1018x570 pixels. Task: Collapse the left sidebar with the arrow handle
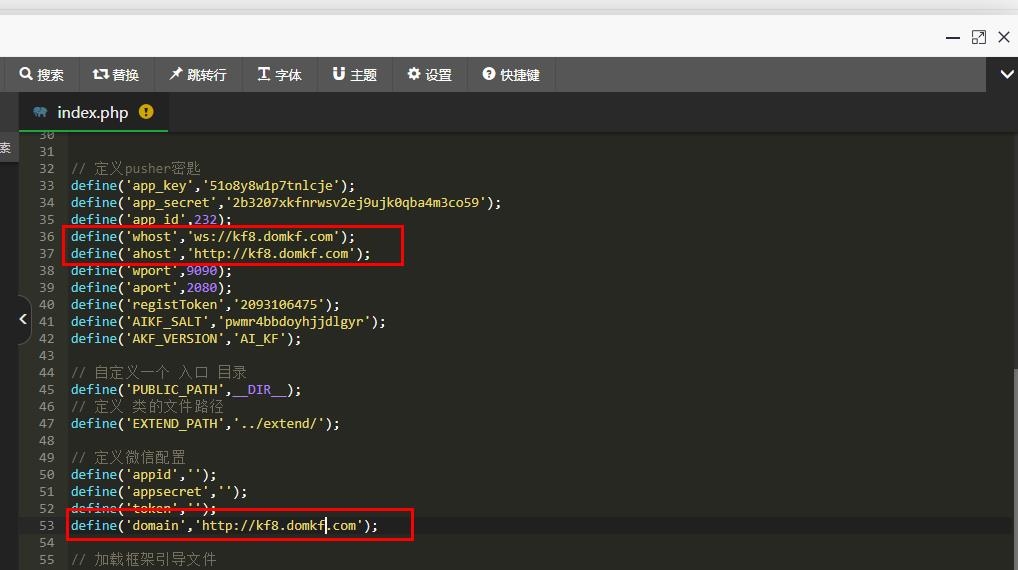(22, 319)
